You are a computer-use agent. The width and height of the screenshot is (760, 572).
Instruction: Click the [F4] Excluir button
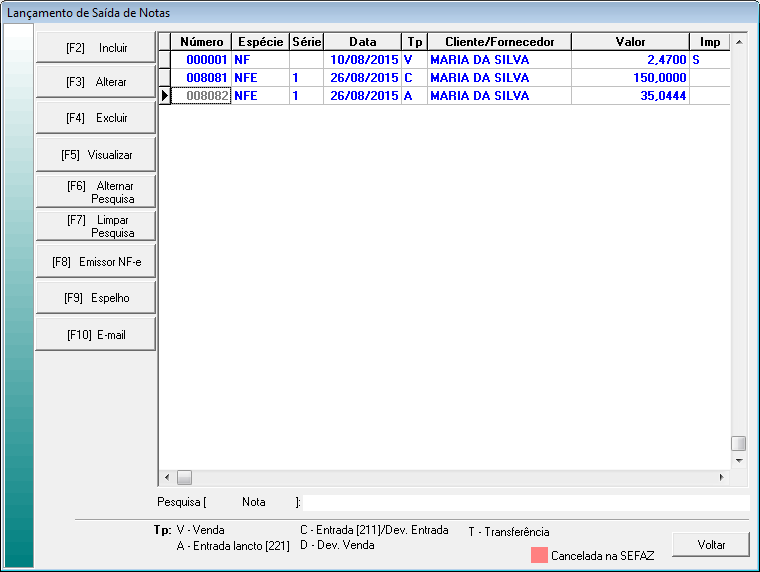coord(96,117)
